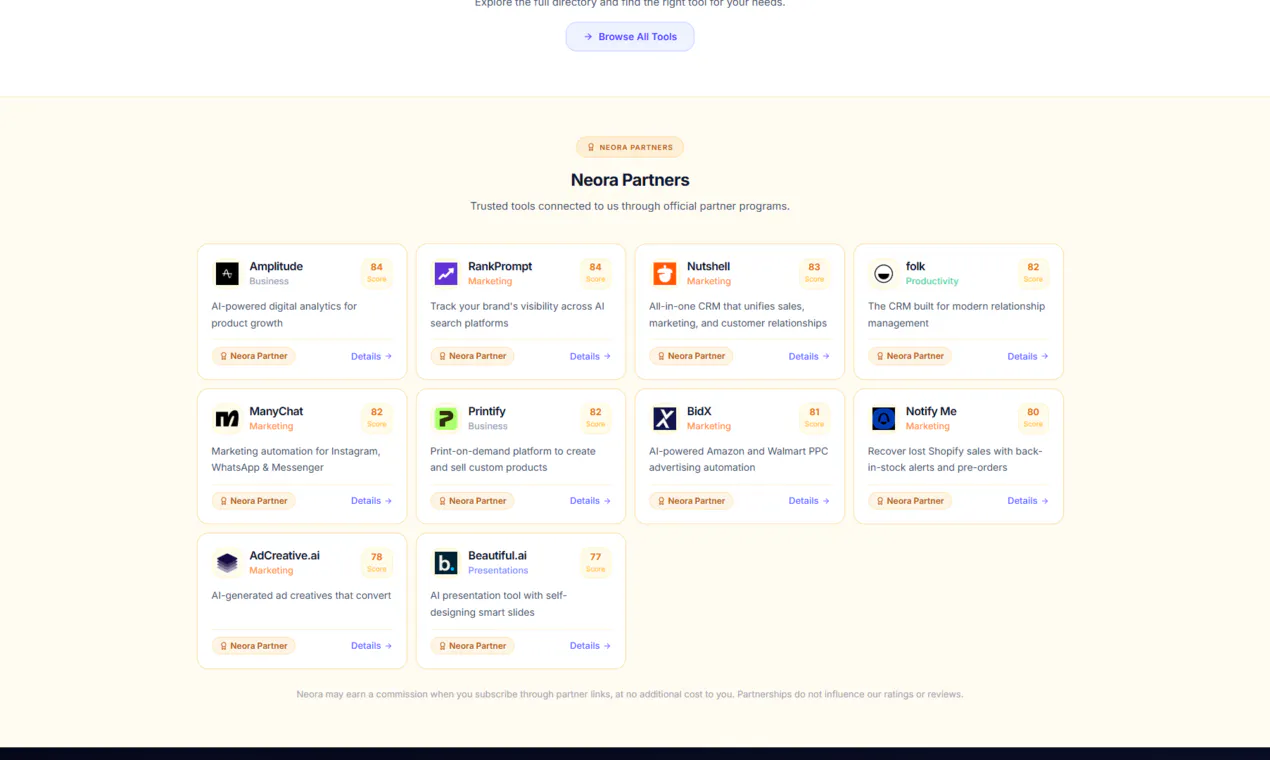
Task: Click Marketing category under BidX
Action: [x=709, y=426]
